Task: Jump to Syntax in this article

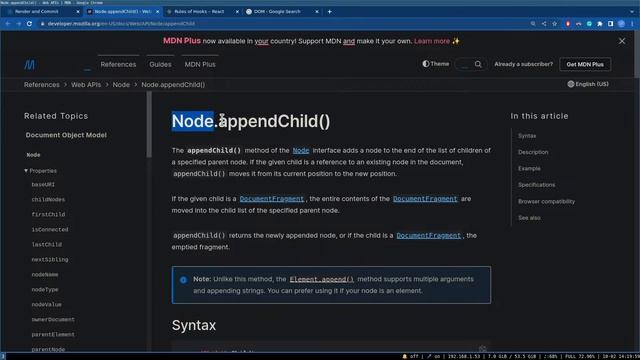Action: (527, 136)
